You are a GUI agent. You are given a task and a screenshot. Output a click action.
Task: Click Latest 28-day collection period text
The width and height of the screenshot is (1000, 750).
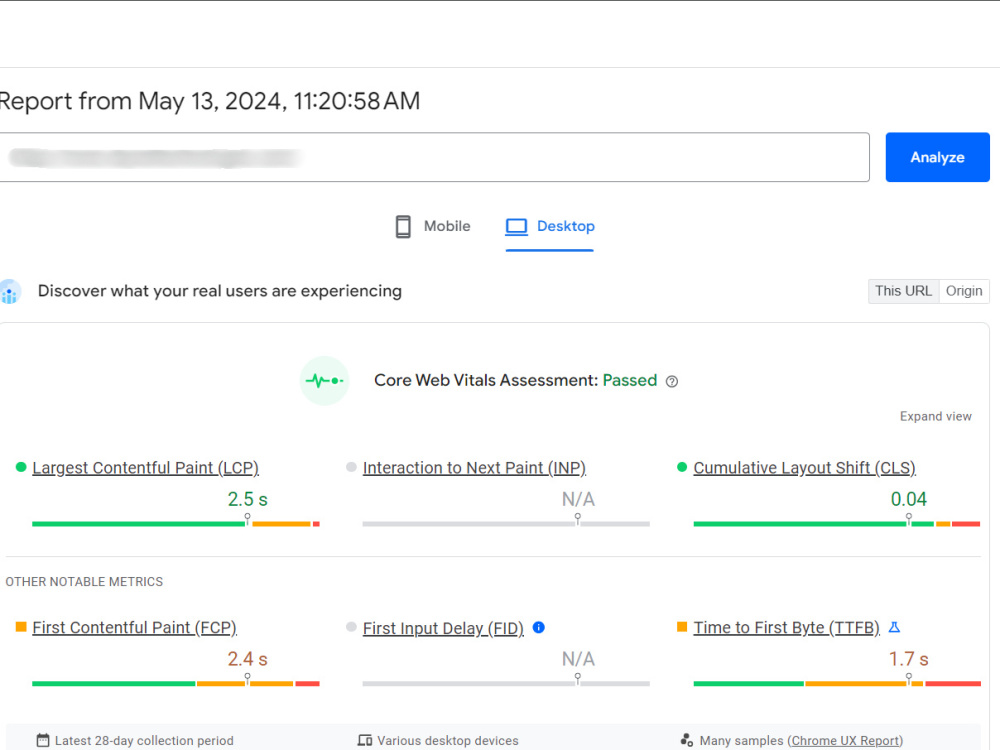(144, 740)
